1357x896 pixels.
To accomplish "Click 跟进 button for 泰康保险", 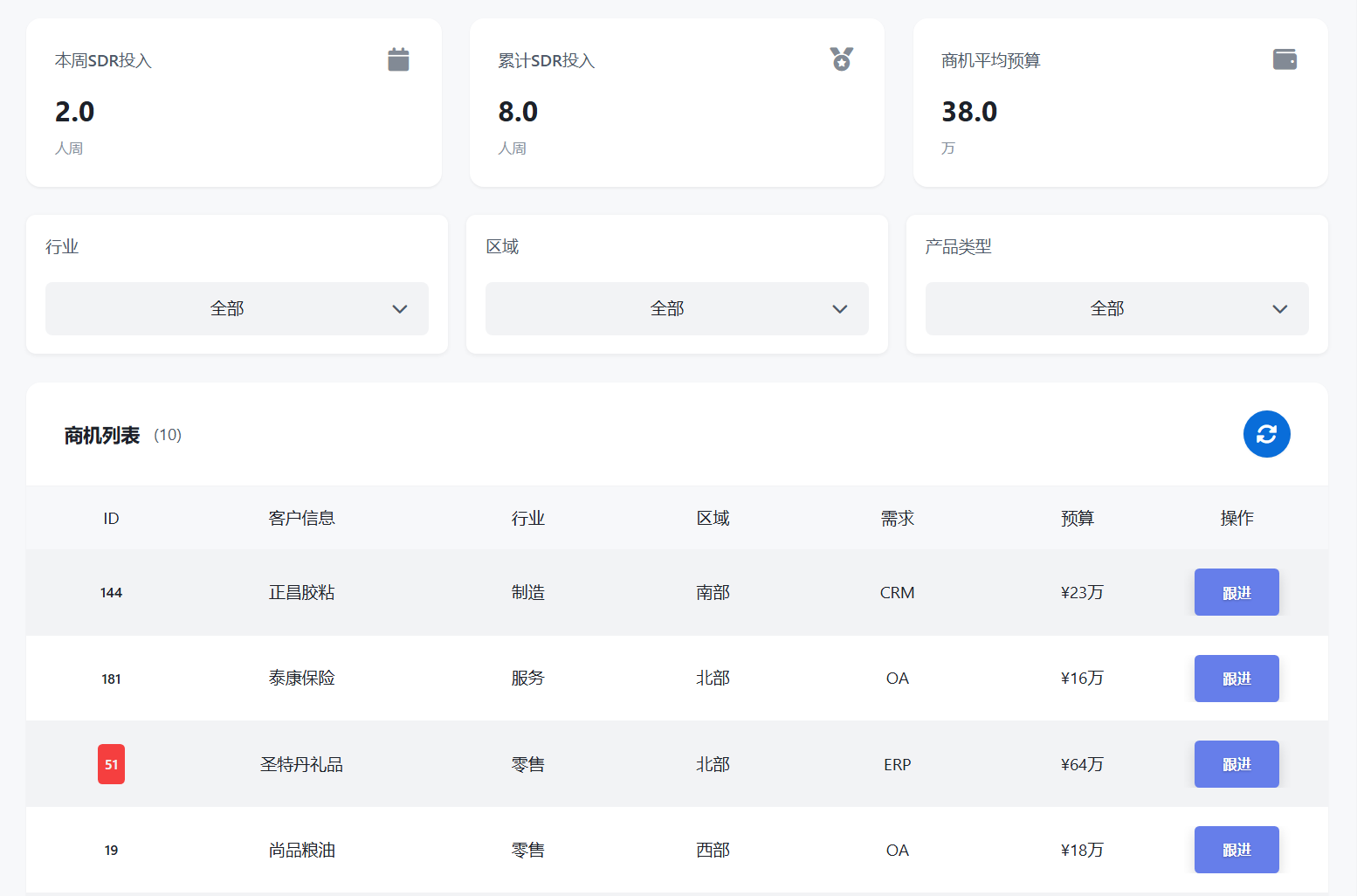I will click(1236, 679).
